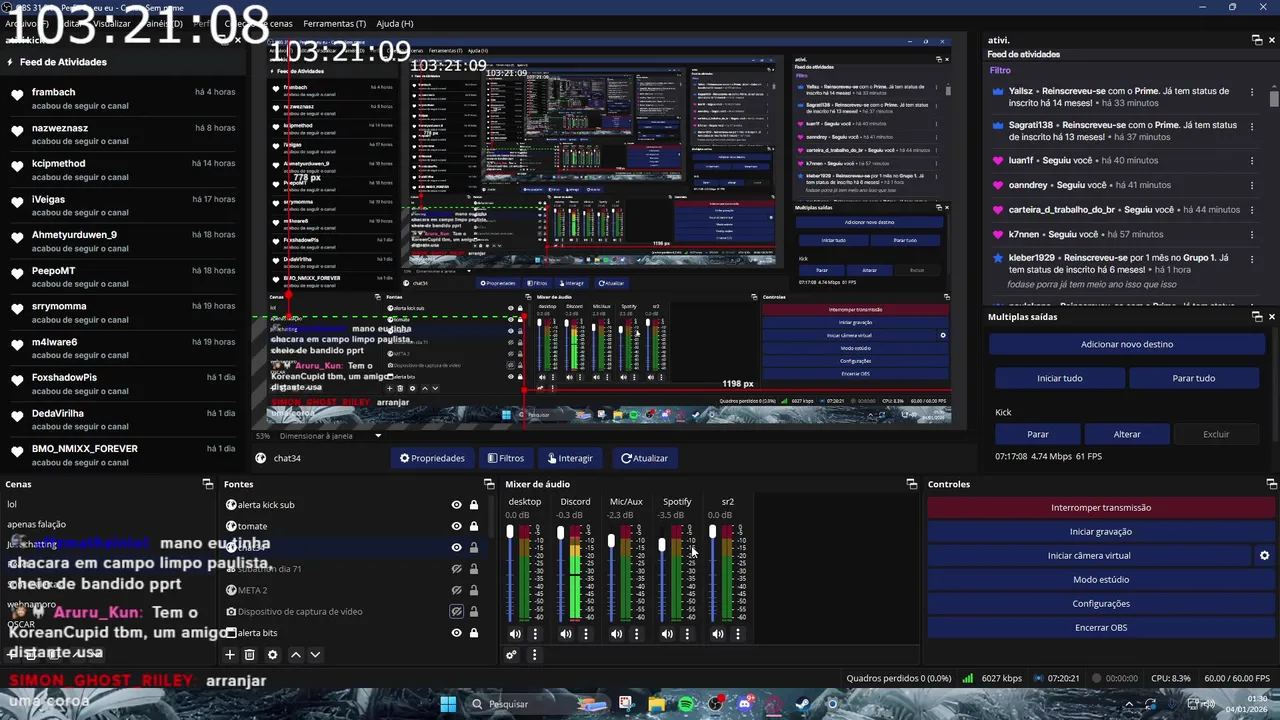Hide the tomate source
The width and height of the screenshot is (1280, 720).
pyautogui.click(x=457, y=526)
